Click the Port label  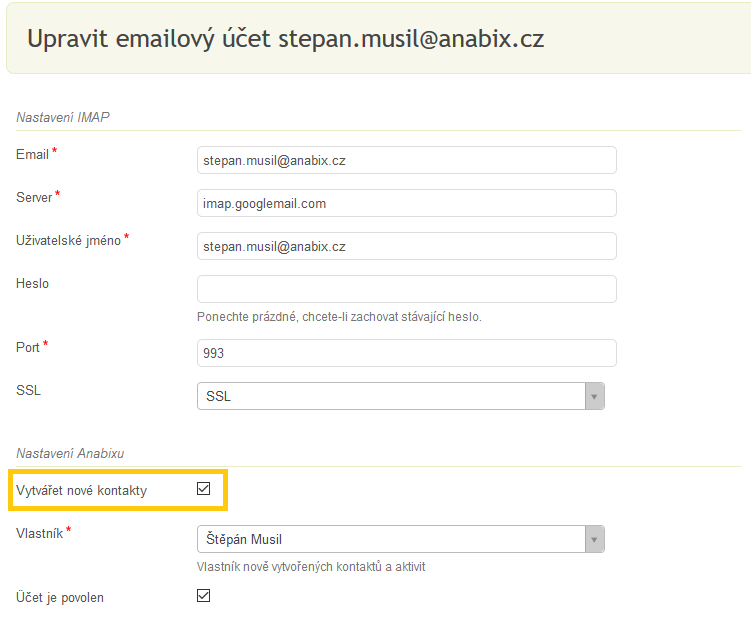coord(28,347)
